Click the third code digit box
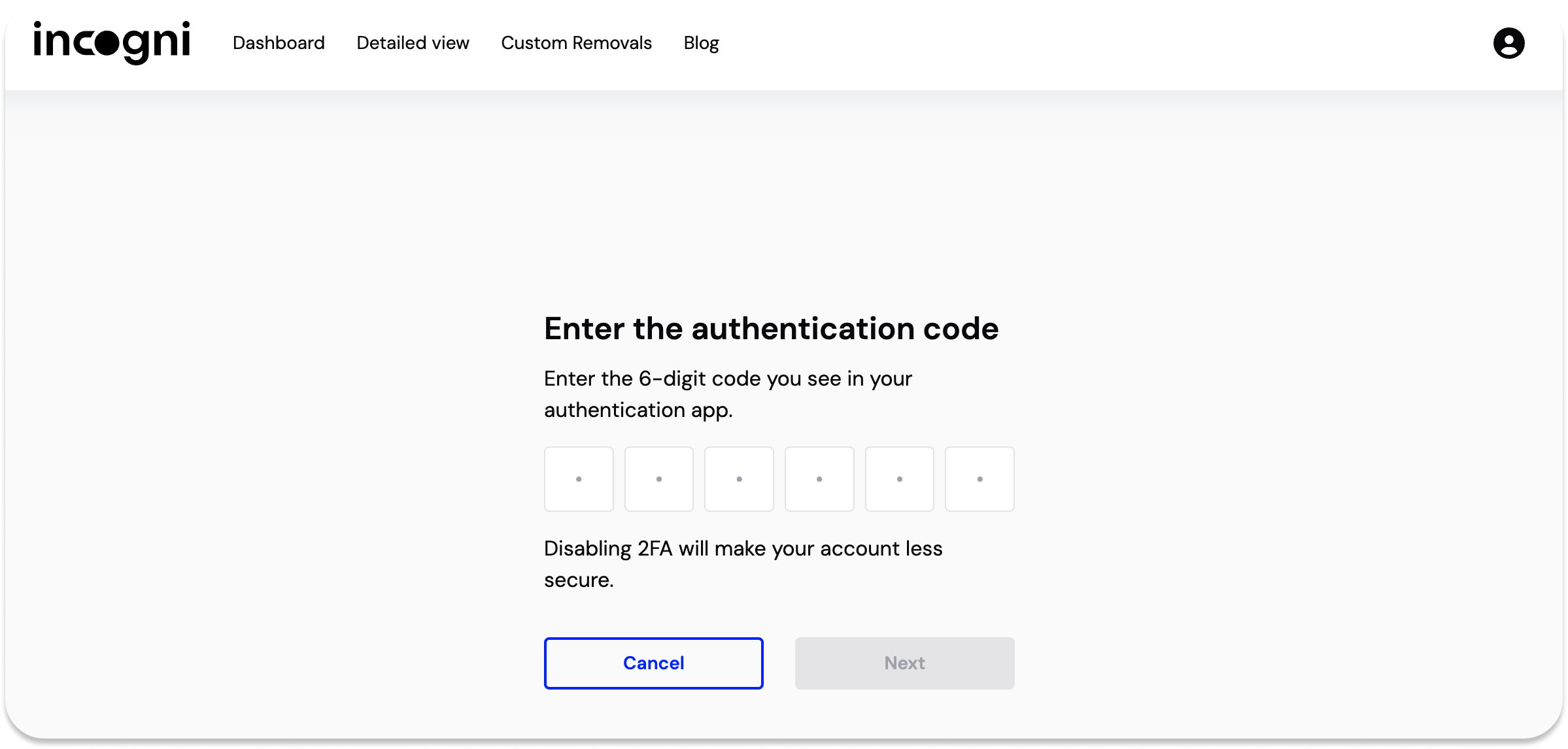This screenshot has height=749, width=1568. 739,479
